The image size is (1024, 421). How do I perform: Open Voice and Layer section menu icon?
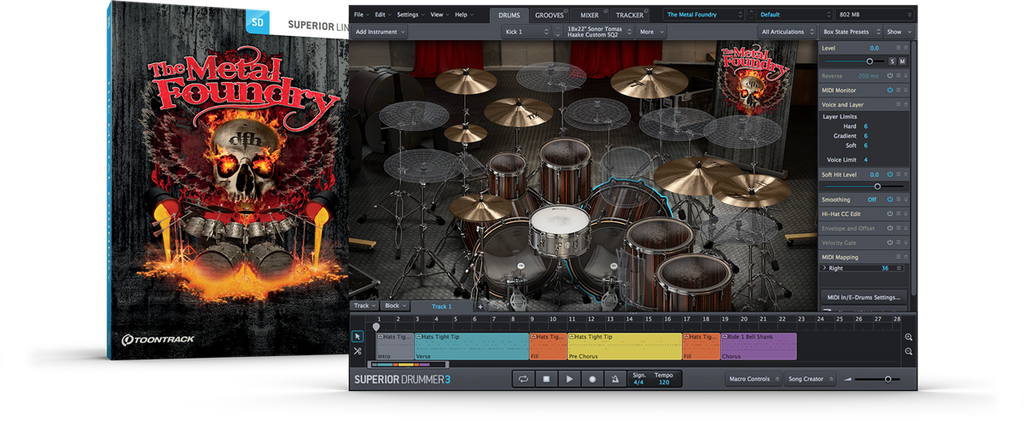898,104
